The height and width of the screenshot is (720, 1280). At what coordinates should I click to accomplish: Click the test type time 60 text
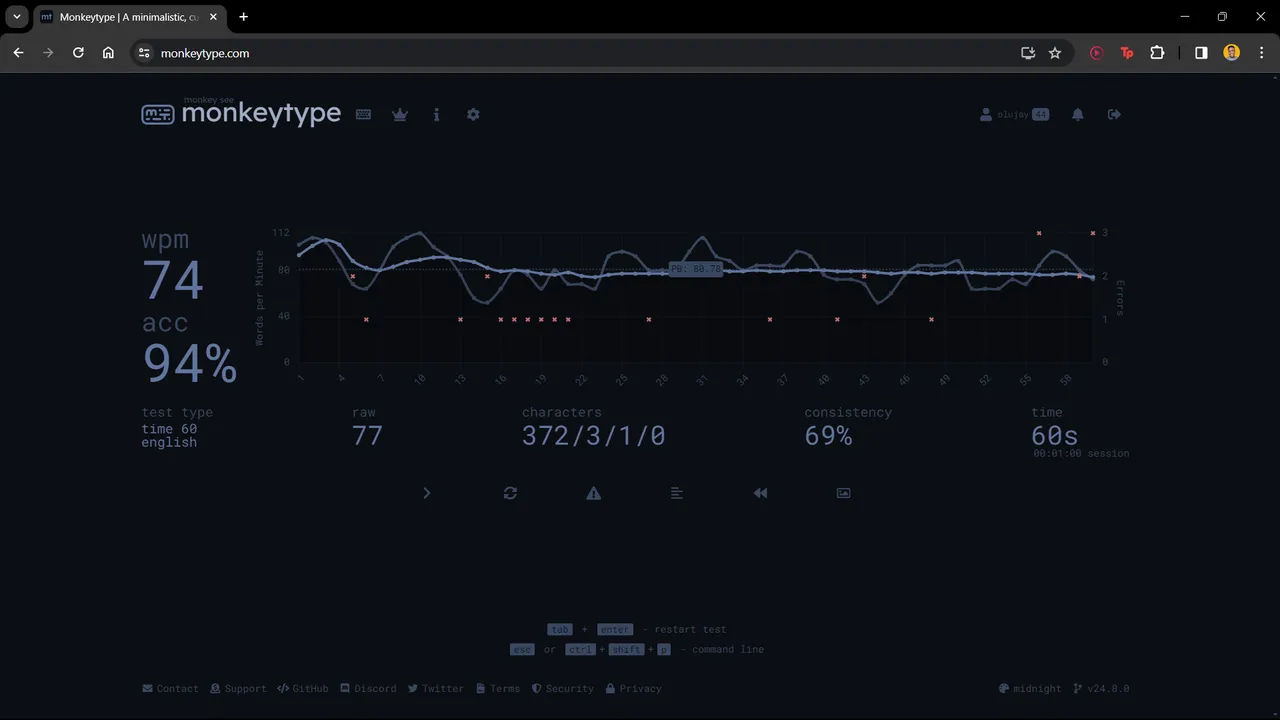[169, 429]
